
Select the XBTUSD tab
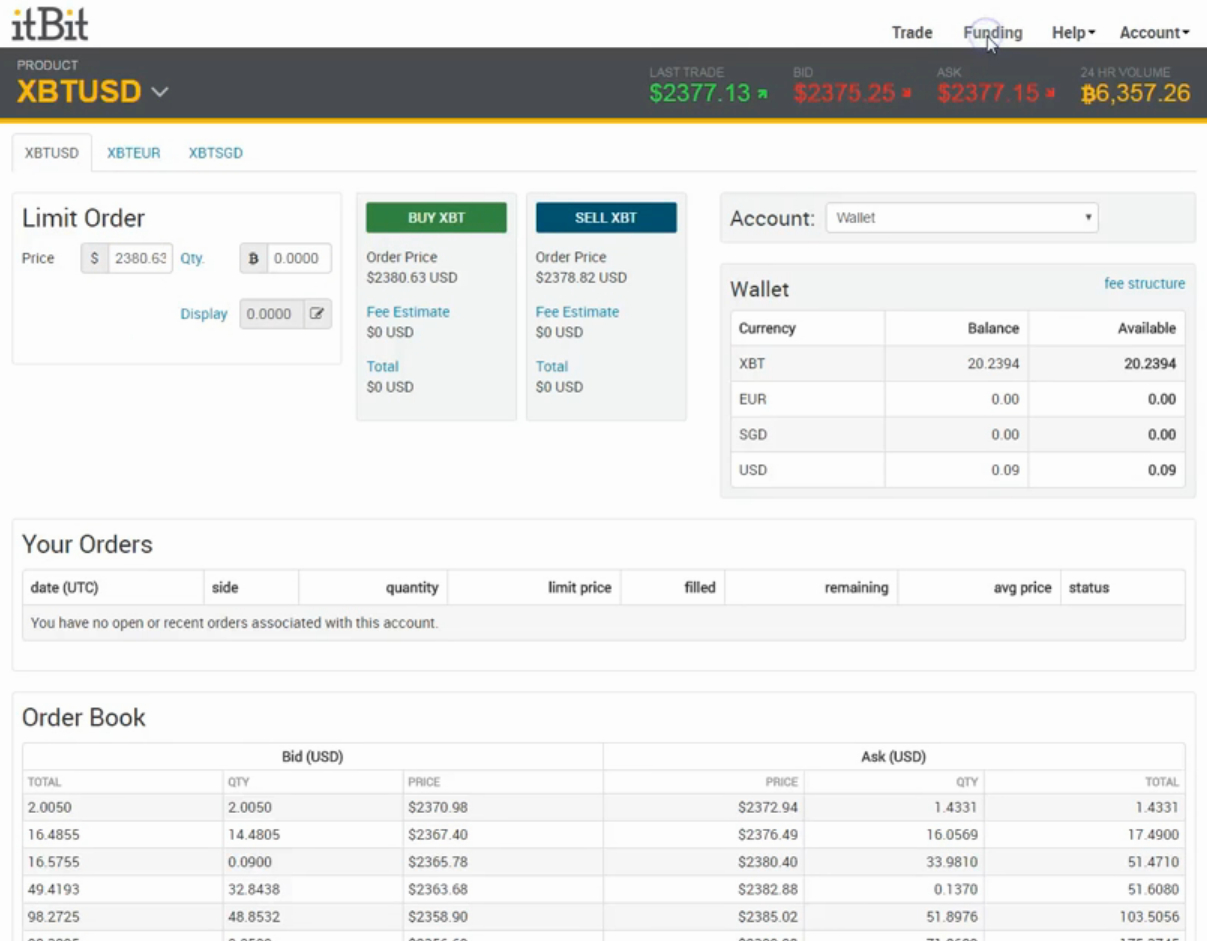[52, 153]
